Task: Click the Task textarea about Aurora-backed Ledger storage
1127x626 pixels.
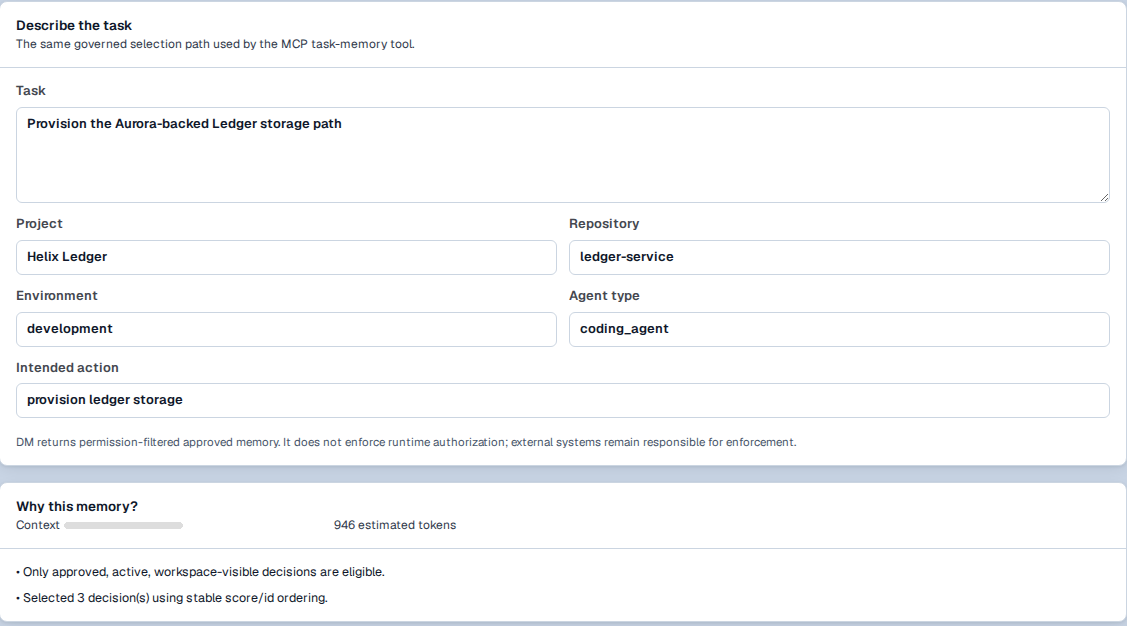Action: pos(563,155)
